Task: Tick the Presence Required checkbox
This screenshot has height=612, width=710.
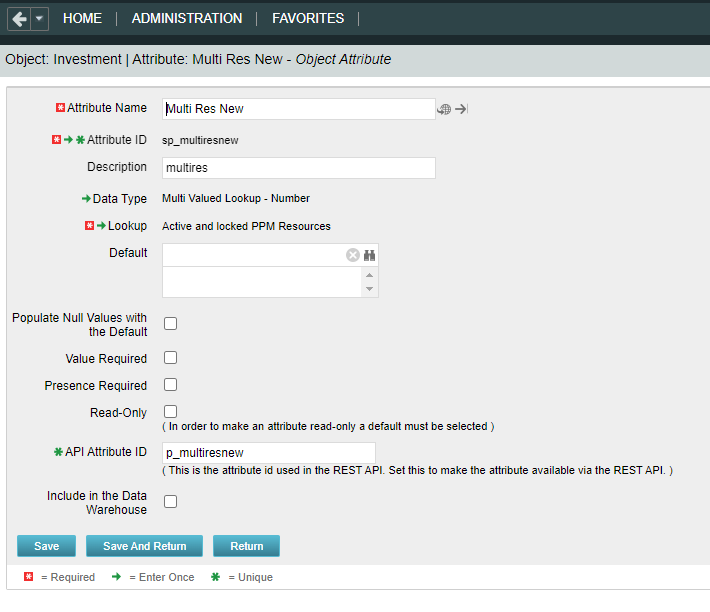Action: (x=171, y=385)
